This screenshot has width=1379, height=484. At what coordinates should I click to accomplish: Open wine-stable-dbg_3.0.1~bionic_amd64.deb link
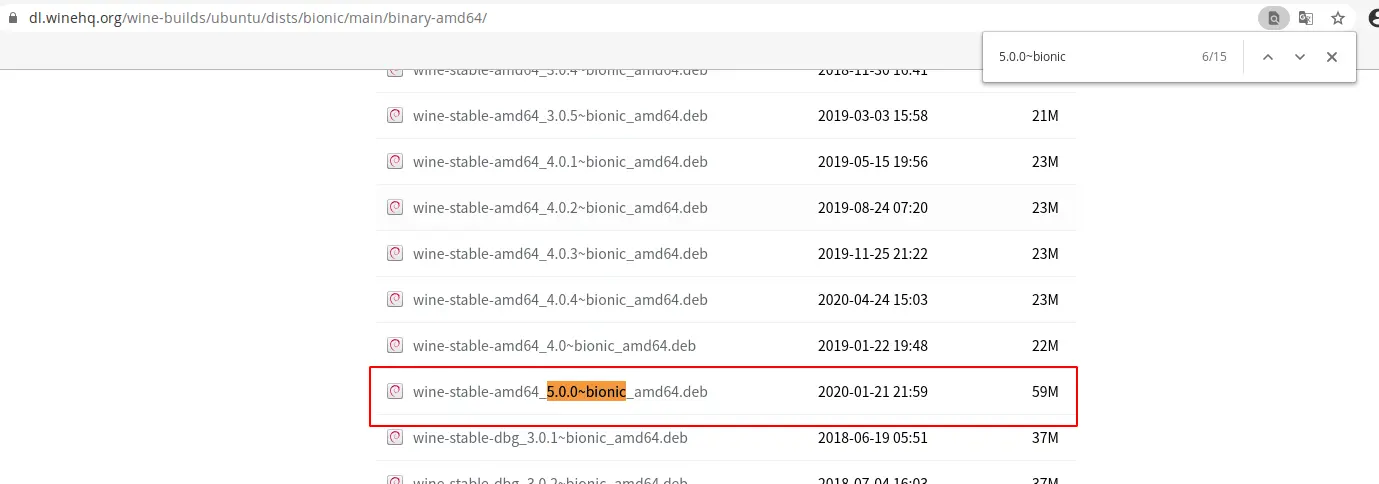550,437
